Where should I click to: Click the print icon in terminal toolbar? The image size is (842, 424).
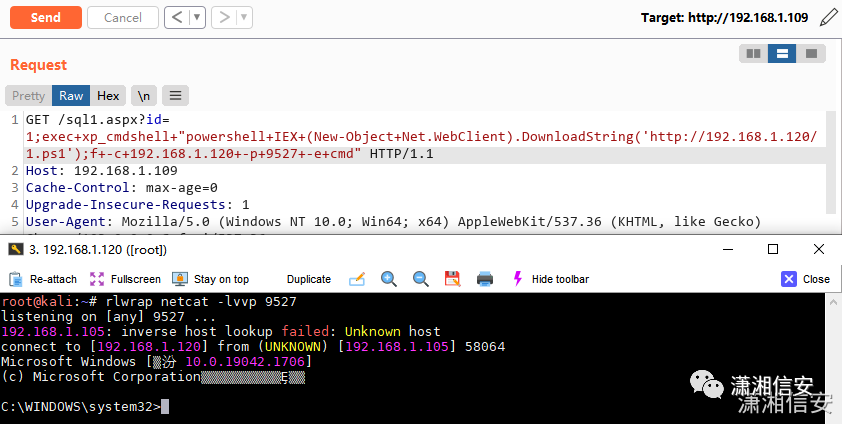coord(485,279)
